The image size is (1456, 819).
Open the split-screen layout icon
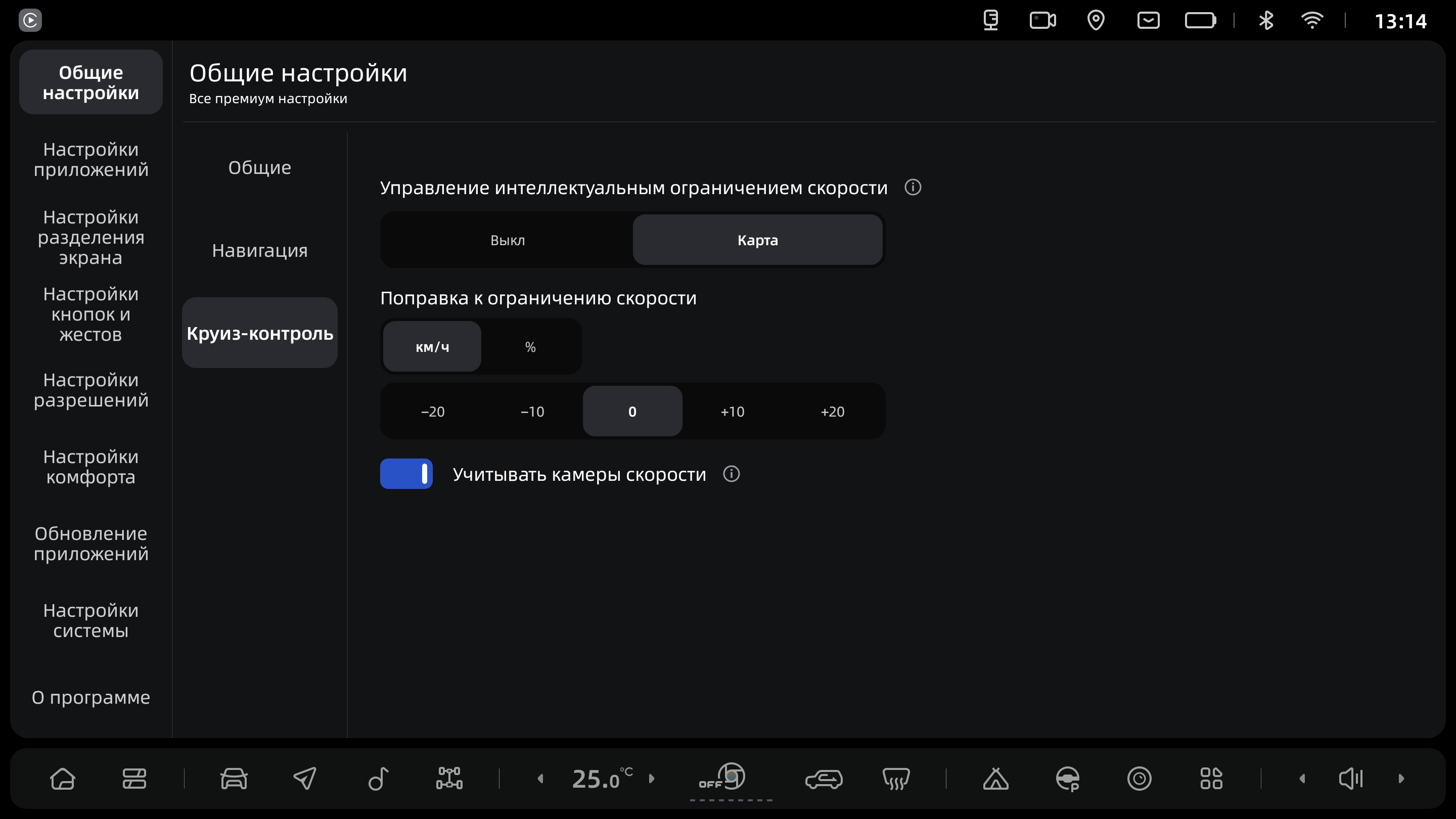coord(134,779)
